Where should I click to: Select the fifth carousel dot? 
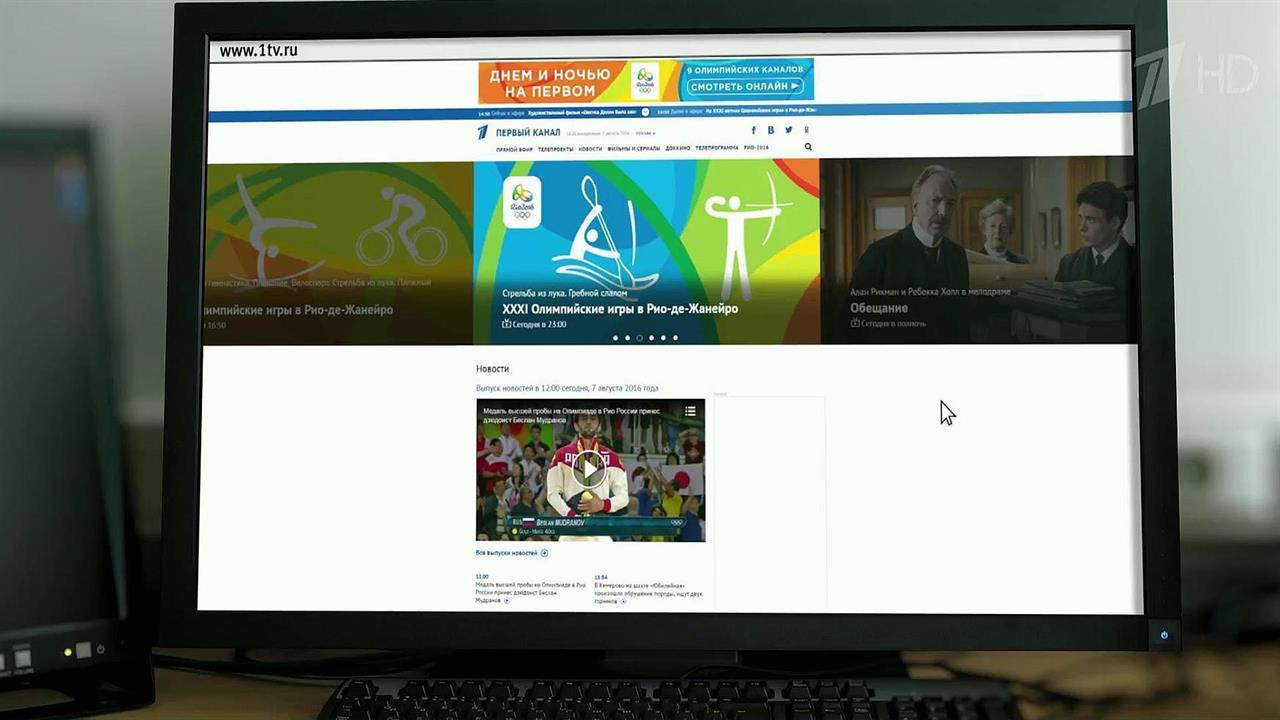point(663,338)
